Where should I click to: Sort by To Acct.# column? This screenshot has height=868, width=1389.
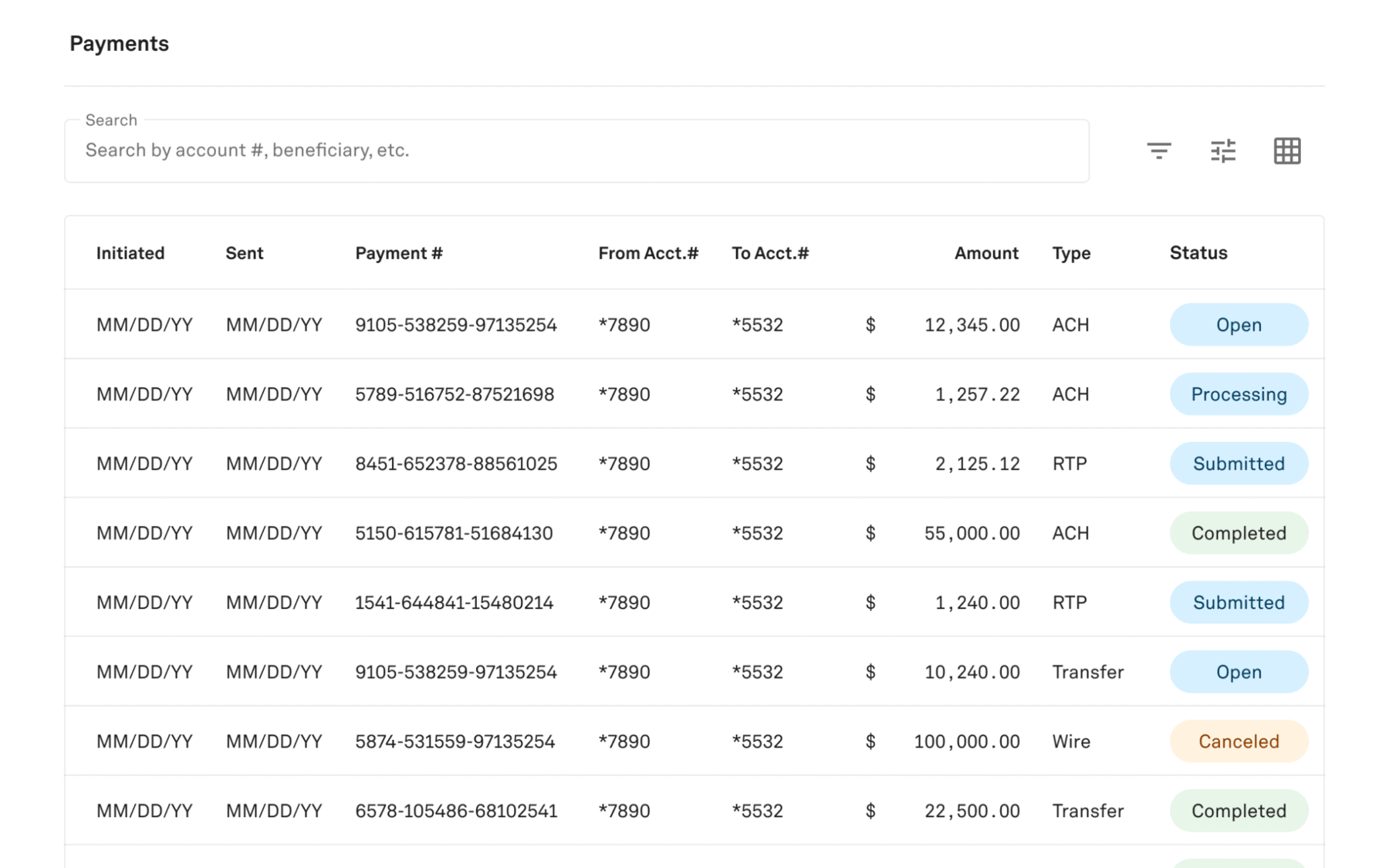(x=770, y=253)
